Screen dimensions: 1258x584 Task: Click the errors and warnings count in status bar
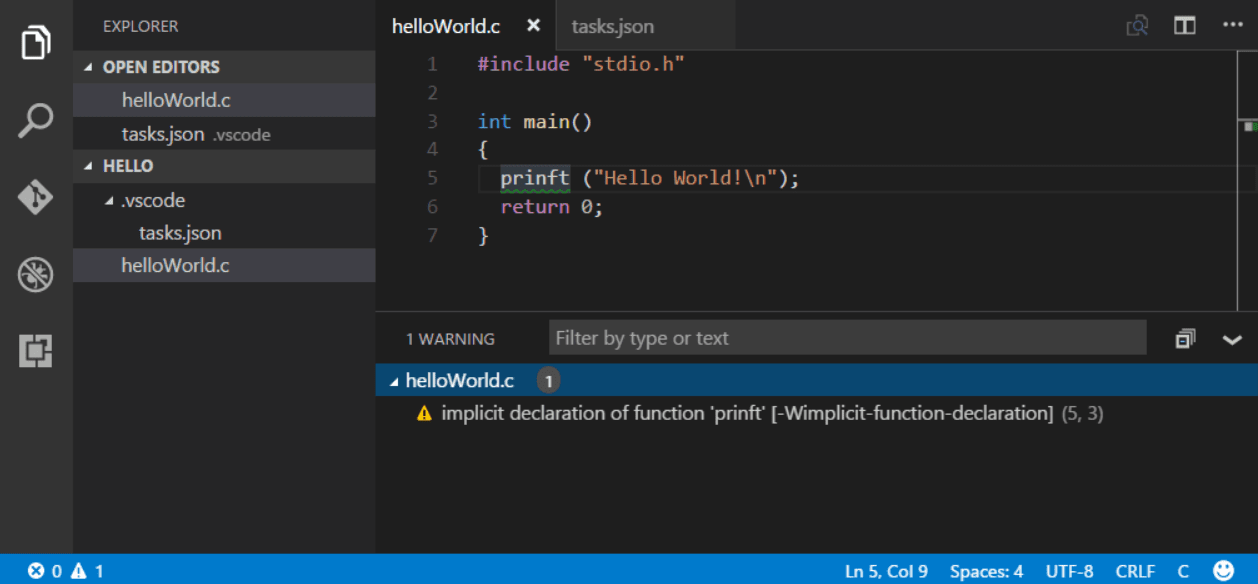click(66, 571)
